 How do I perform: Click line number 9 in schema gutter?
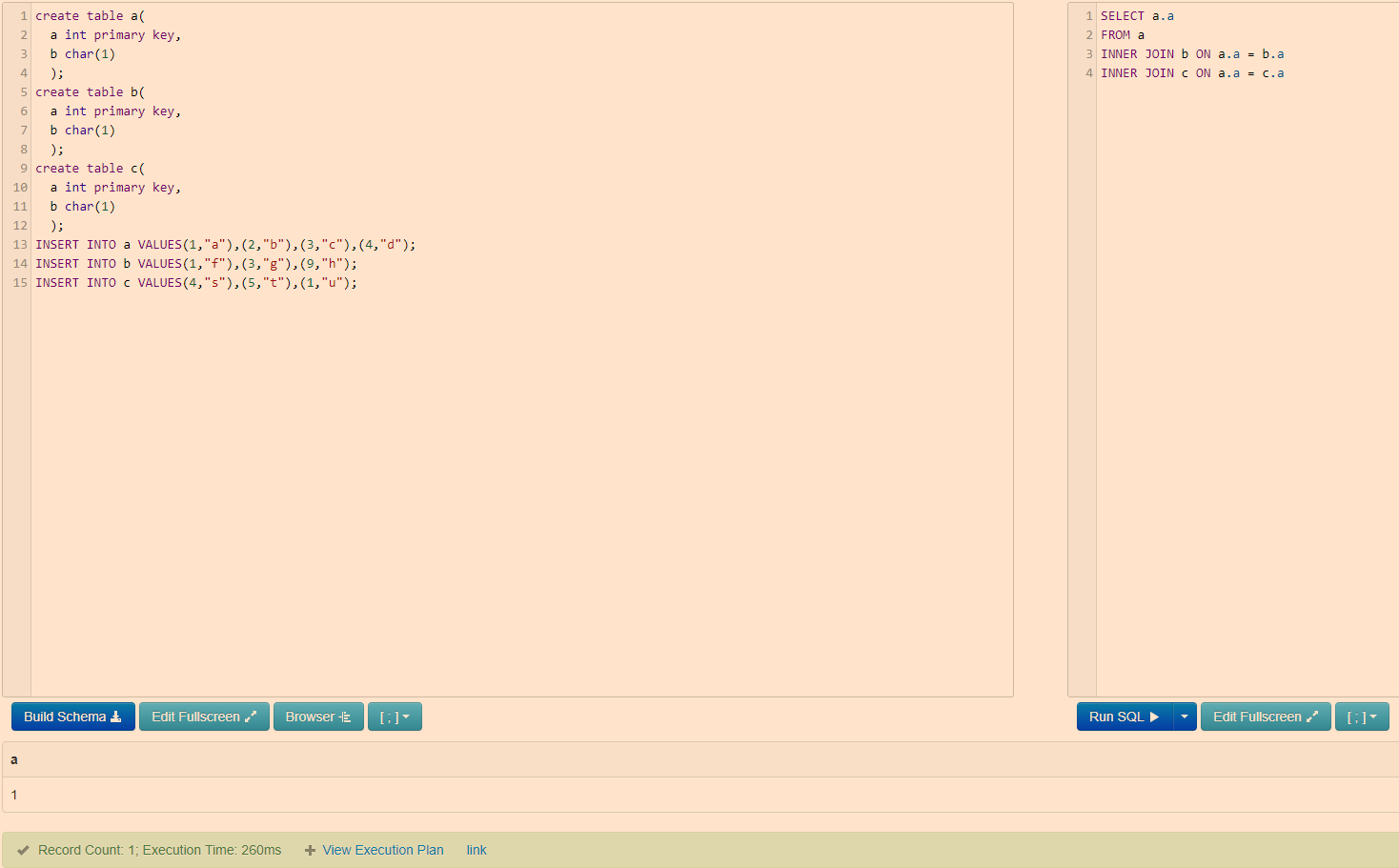click(24, 169)
